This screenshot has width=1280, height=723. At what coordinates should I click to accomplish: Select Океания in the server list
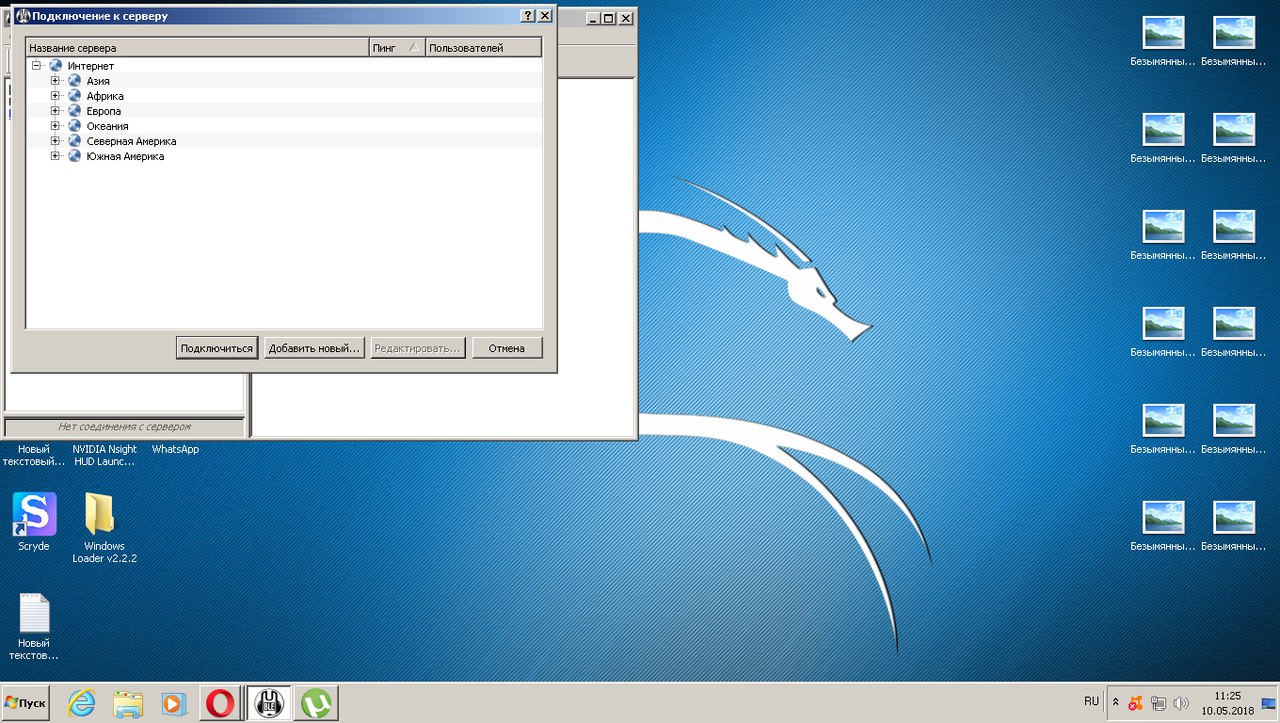pyautogui.click(x=107, y=126)
